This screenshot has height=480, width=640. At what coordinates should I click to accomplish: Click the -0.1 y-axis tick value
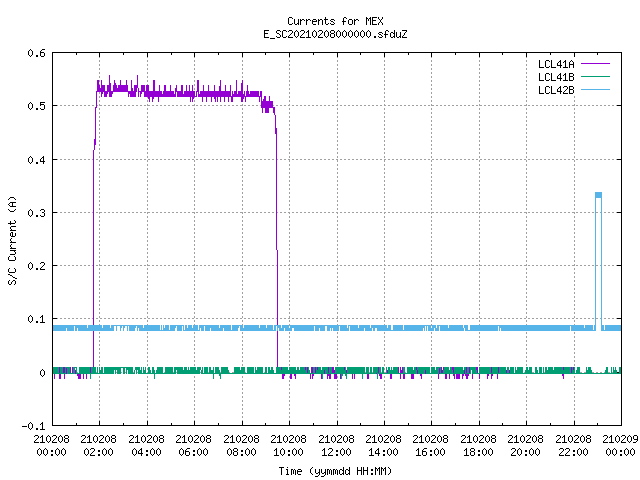pyautogui.click(x=33, y=426)
